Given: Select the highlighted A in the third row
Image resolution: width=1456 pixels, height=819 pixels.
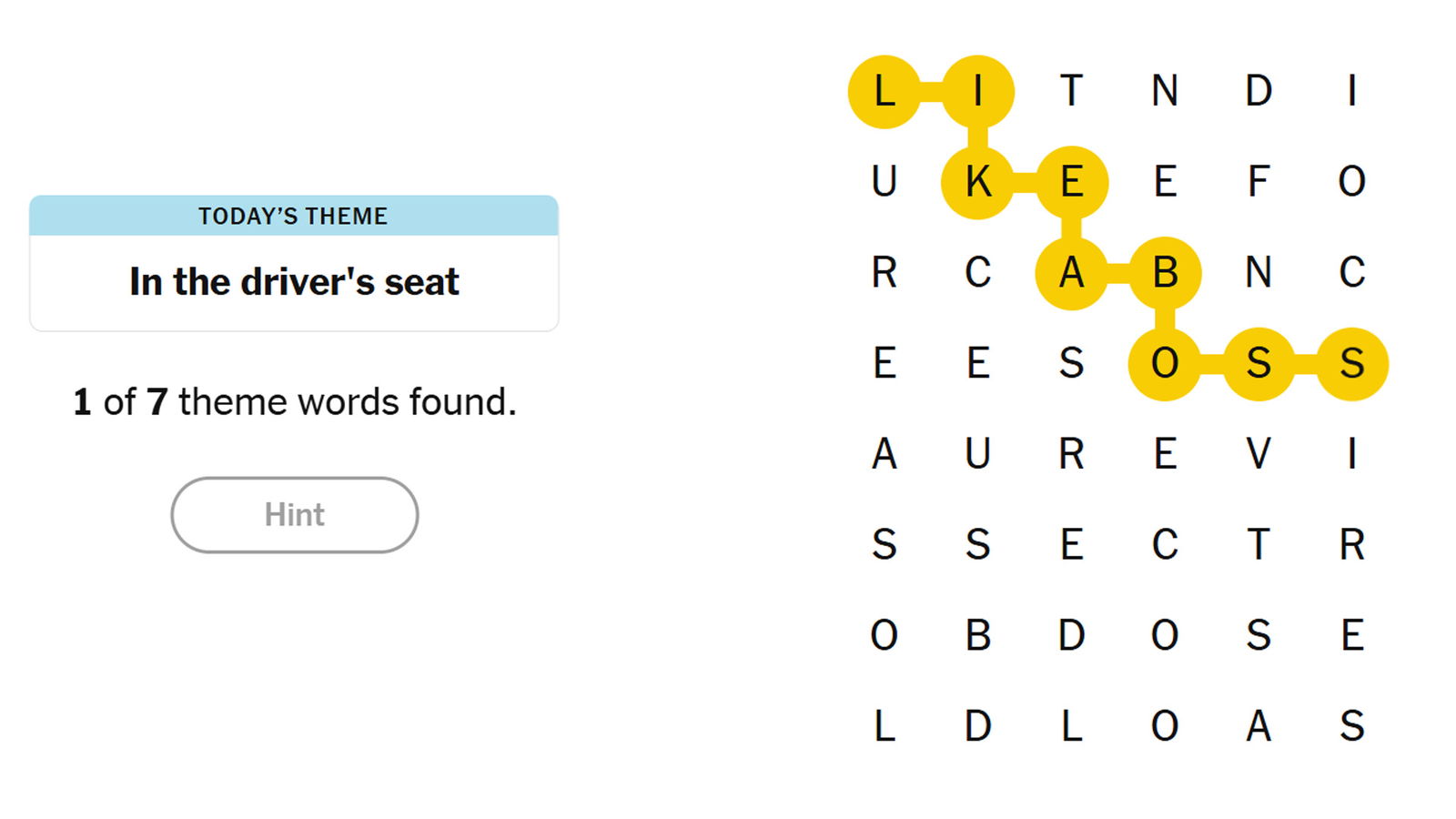Looking at the screenshot, I should (1072, 274).
